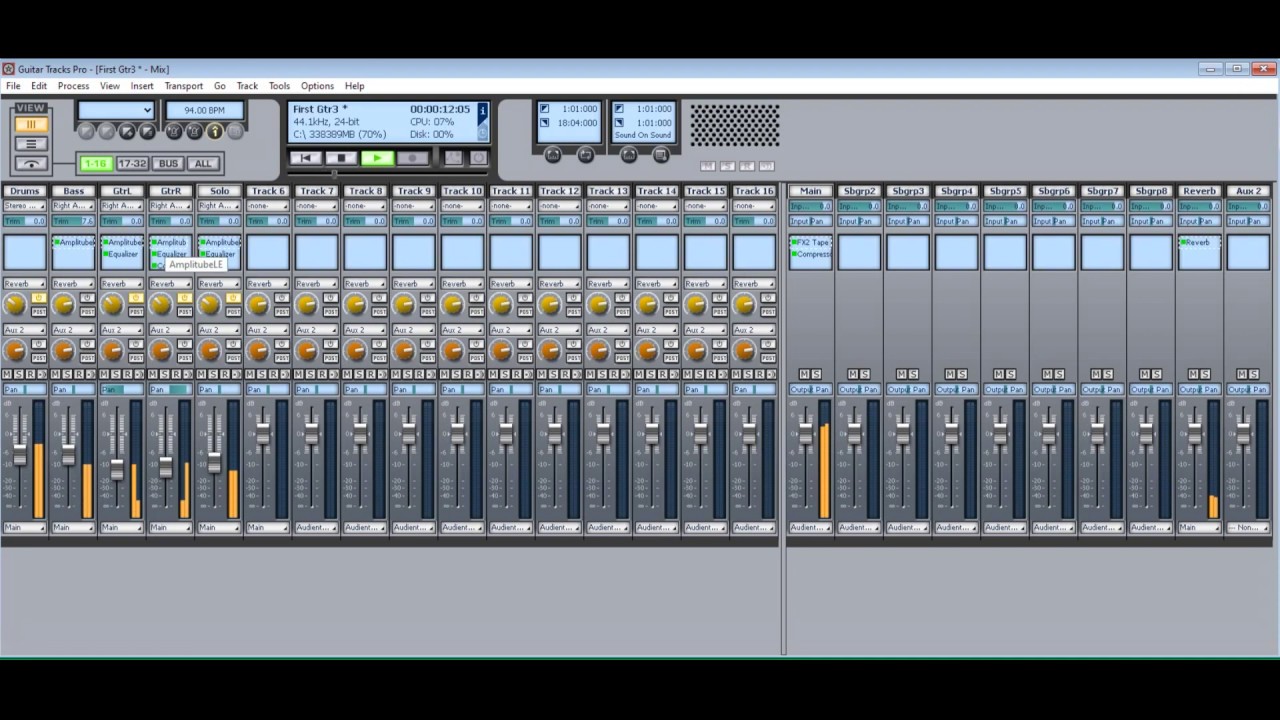The height and width of the screenshot is (720, 1280).
Task: Click the eye icon view button
Action: tap(31, 164)
